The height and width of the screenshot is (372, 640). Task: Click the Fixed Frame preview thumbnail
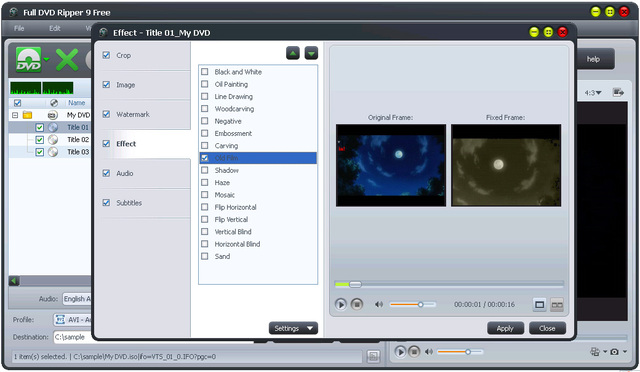[x=506, y=165]
